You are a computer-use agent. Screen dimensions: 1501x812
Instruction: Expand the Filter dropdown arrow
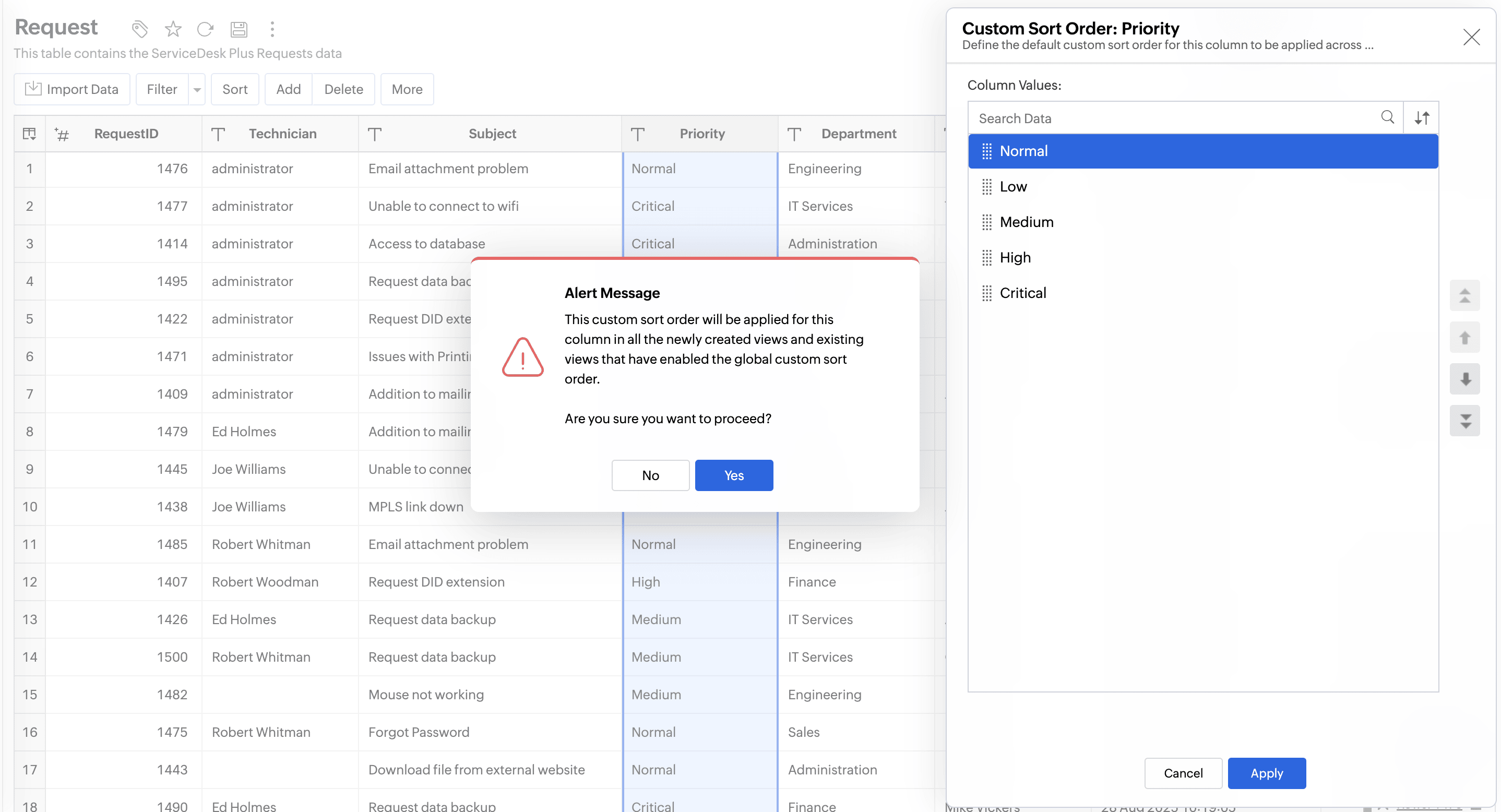[197, 90]
